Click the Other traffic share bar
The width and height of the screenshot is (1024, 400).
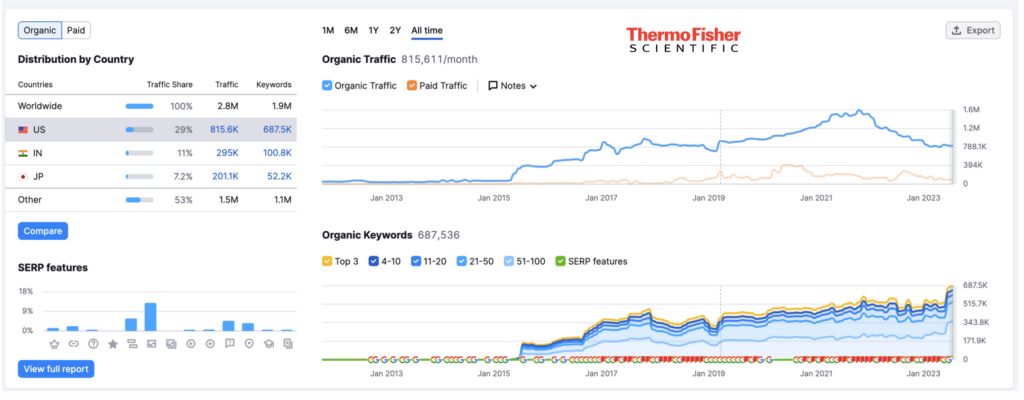(x=139, y=200)
